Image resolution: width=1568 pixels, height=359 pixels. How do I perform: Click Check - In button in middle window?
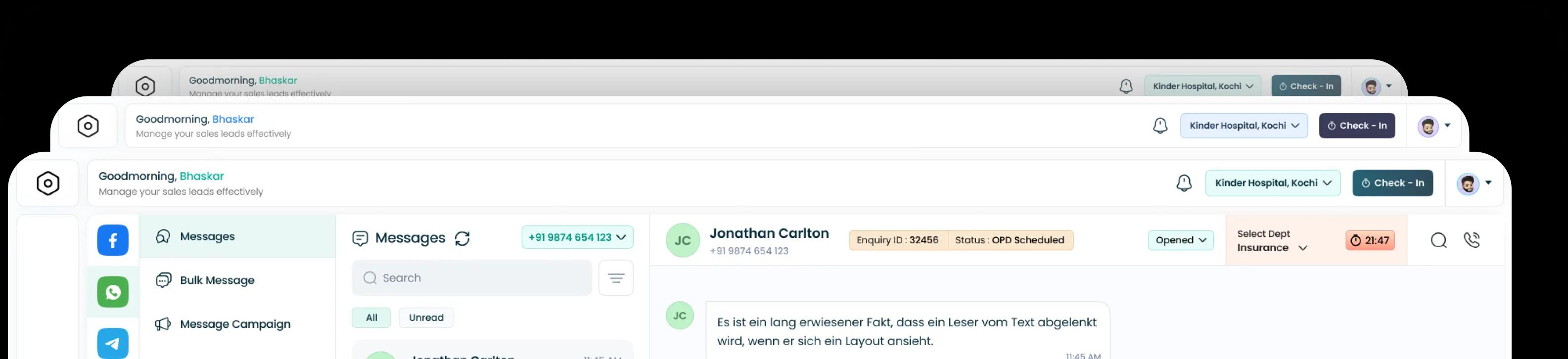[1357, 126]
